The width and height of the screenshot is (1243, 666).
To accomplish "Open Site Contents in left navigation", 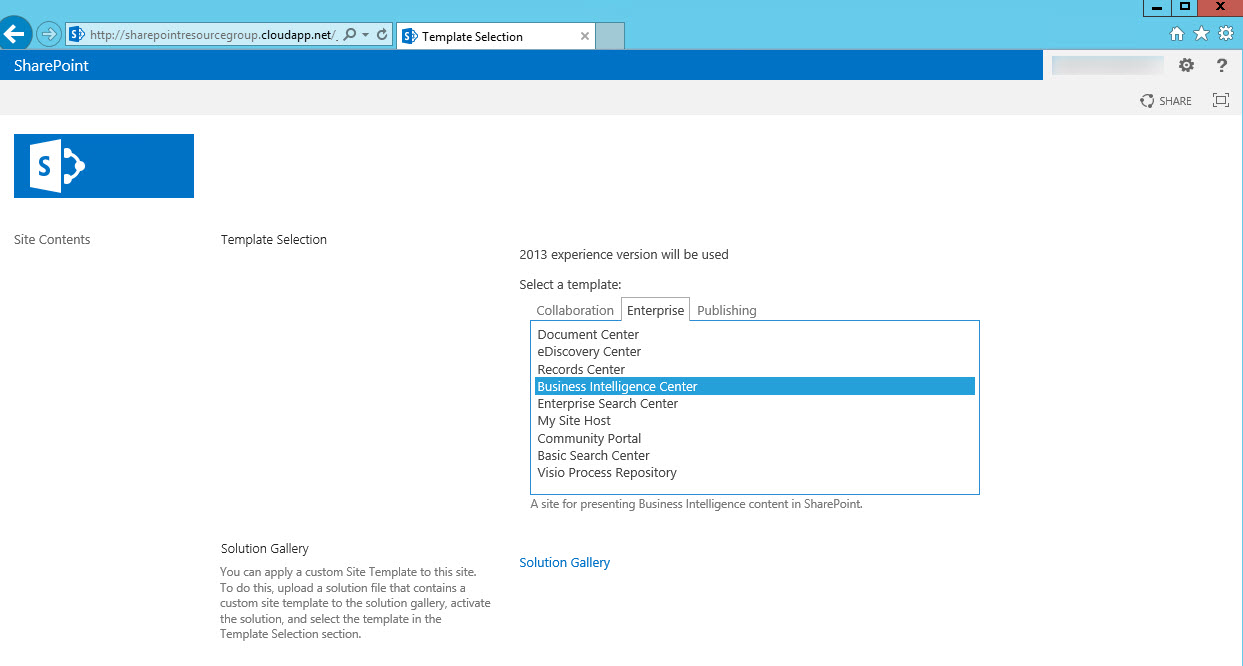I will click(x=52, y=239).
